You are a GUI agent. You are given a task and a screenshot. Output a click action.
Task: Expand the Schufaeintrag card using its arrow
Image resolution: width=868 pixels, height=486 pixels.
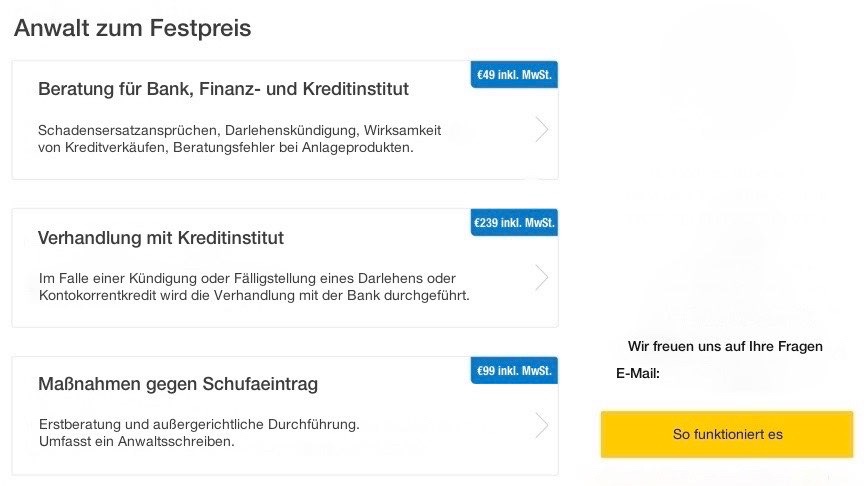[x=541, y=426]
